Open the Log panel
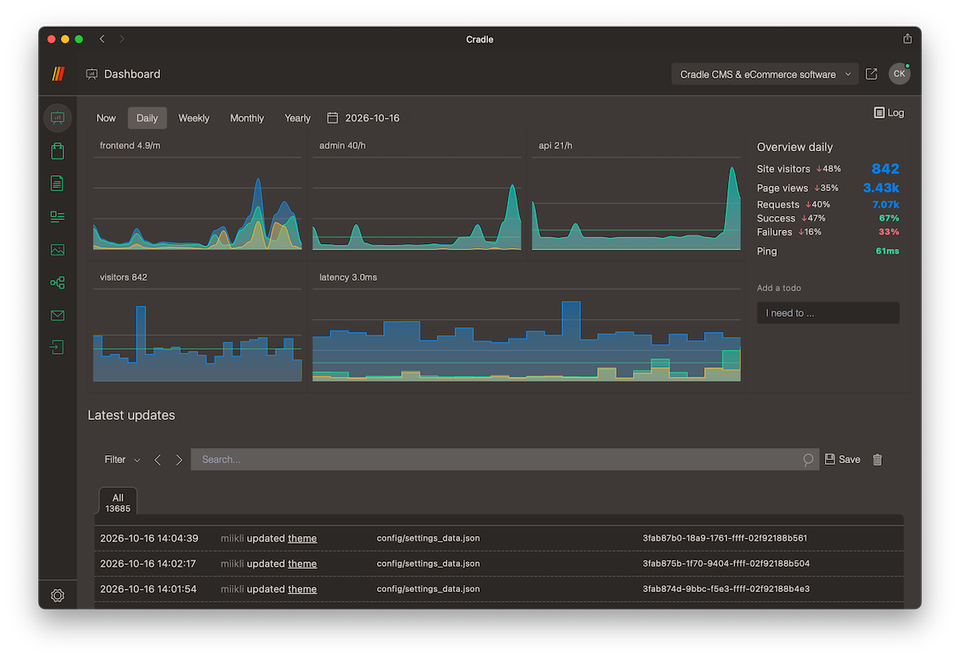The height and width of the screenshot is (660, 960). tap(889, 113)
